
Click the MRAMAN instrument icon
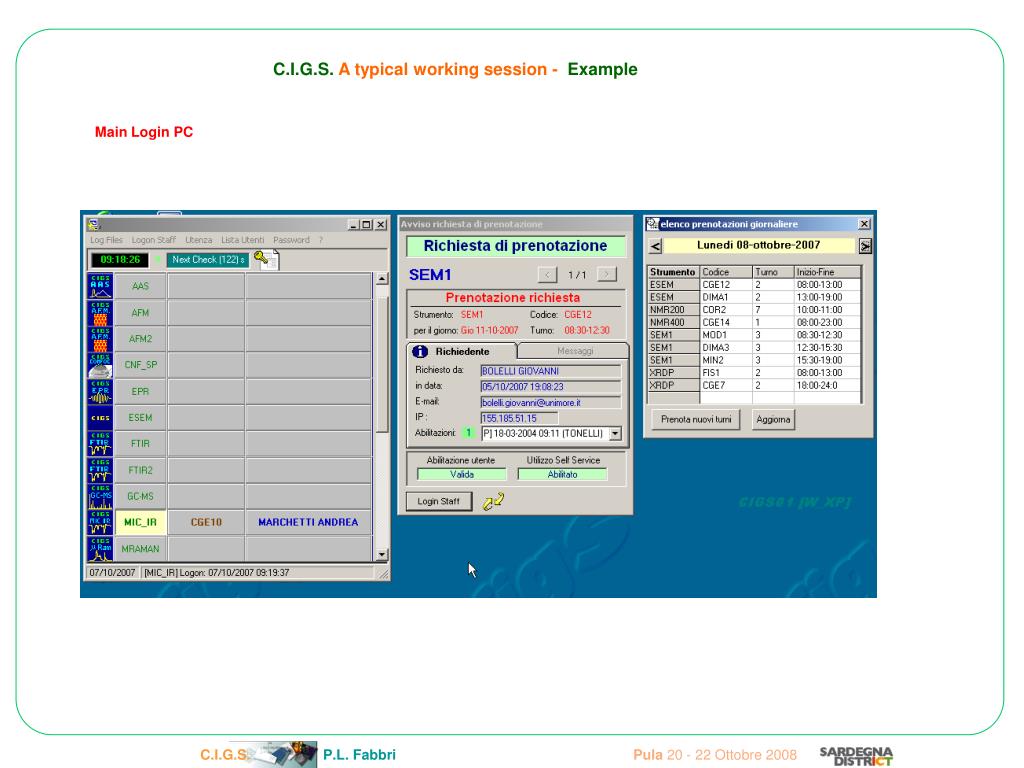point(100,549)
